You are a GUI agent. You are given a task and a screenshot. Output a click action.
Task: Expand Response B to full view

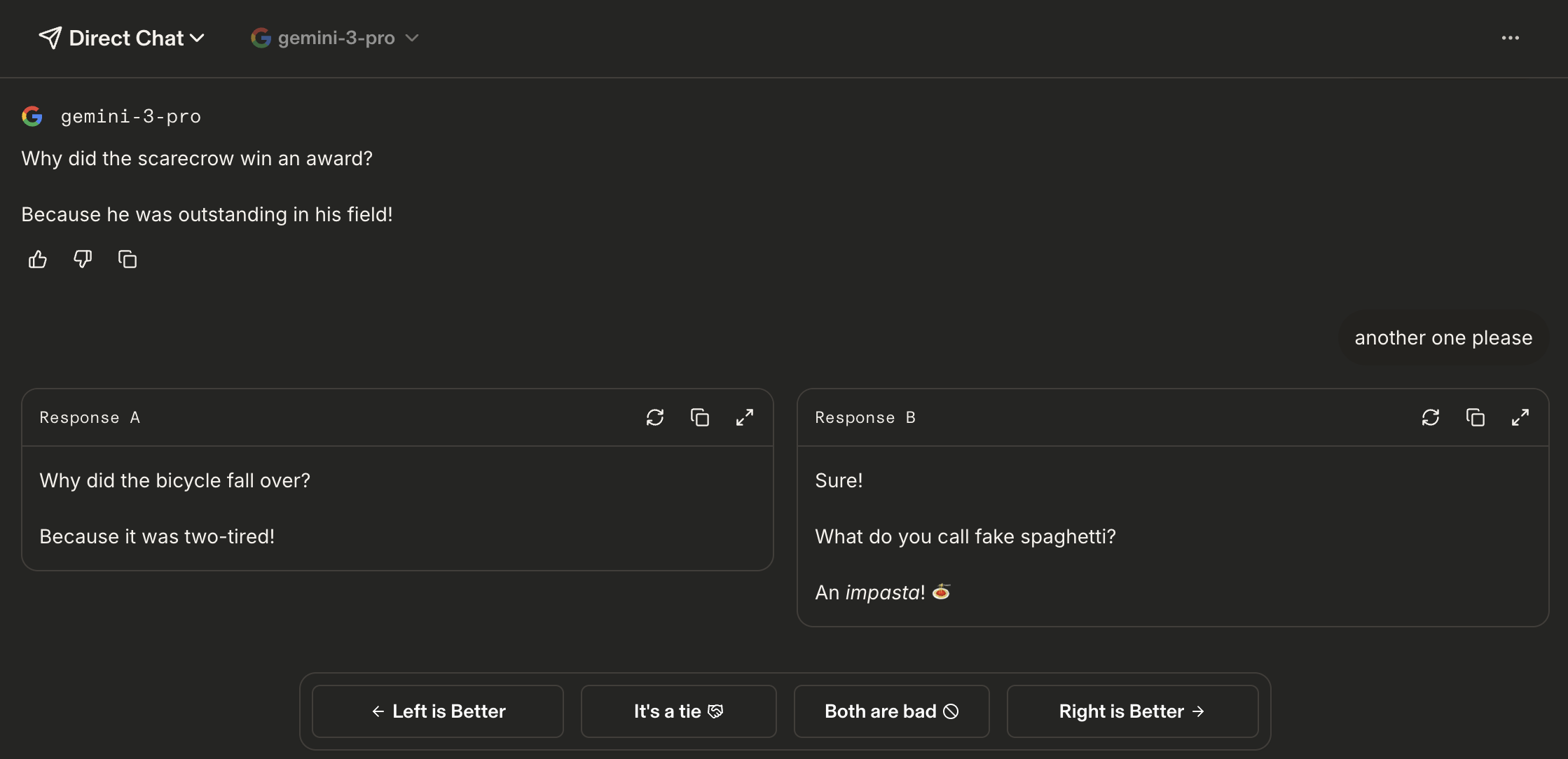coord(1520,418)
